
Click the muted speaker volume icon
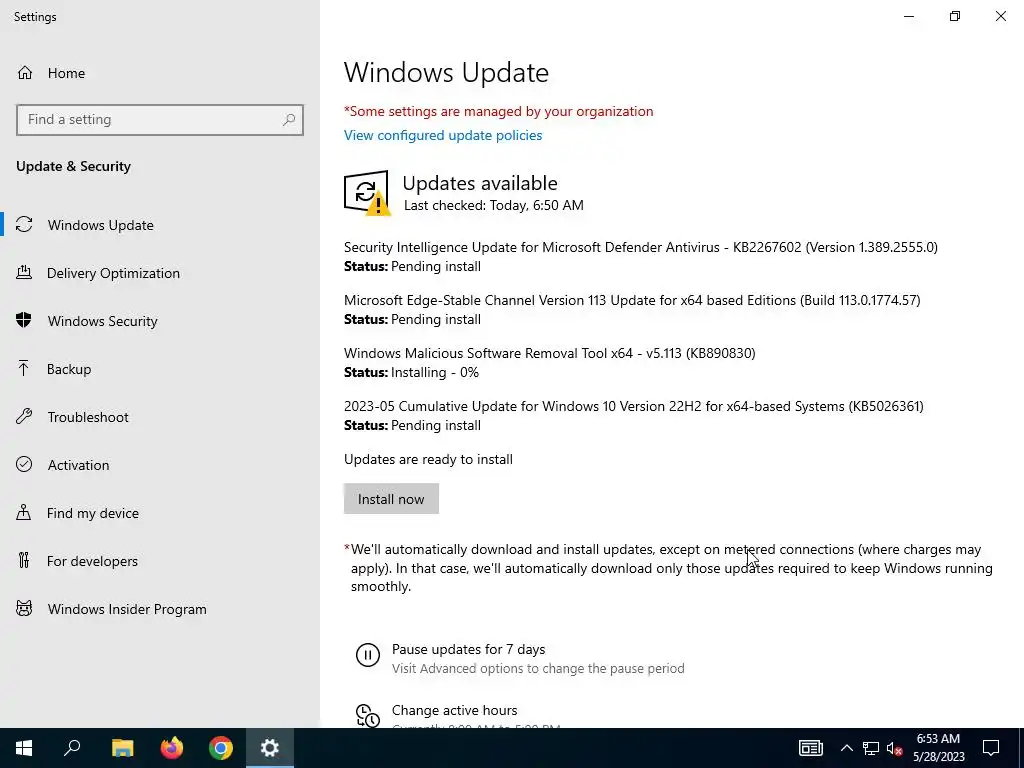point(894,748)
